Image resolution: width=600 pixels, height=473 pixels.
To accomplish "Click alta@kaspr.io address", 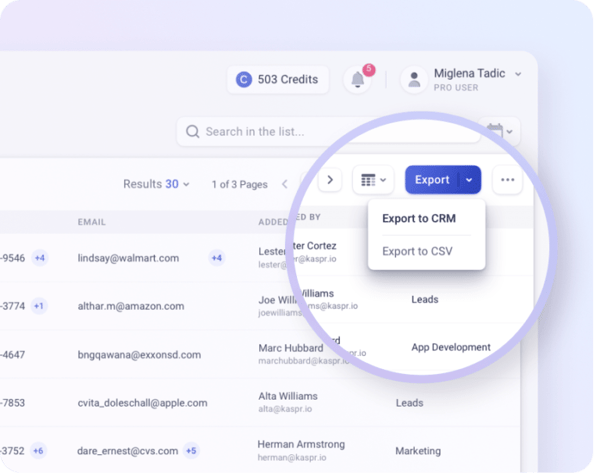I will [x=285, y=409].
